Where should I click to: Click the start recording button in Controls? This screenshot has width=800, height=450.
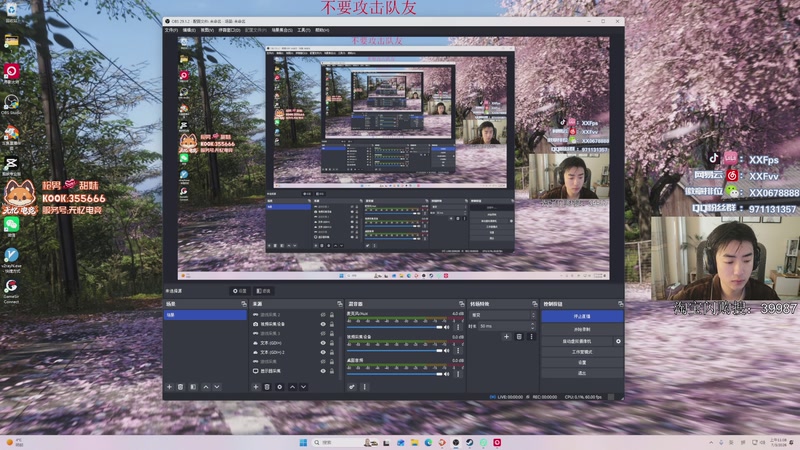click(x=582, y=330)
